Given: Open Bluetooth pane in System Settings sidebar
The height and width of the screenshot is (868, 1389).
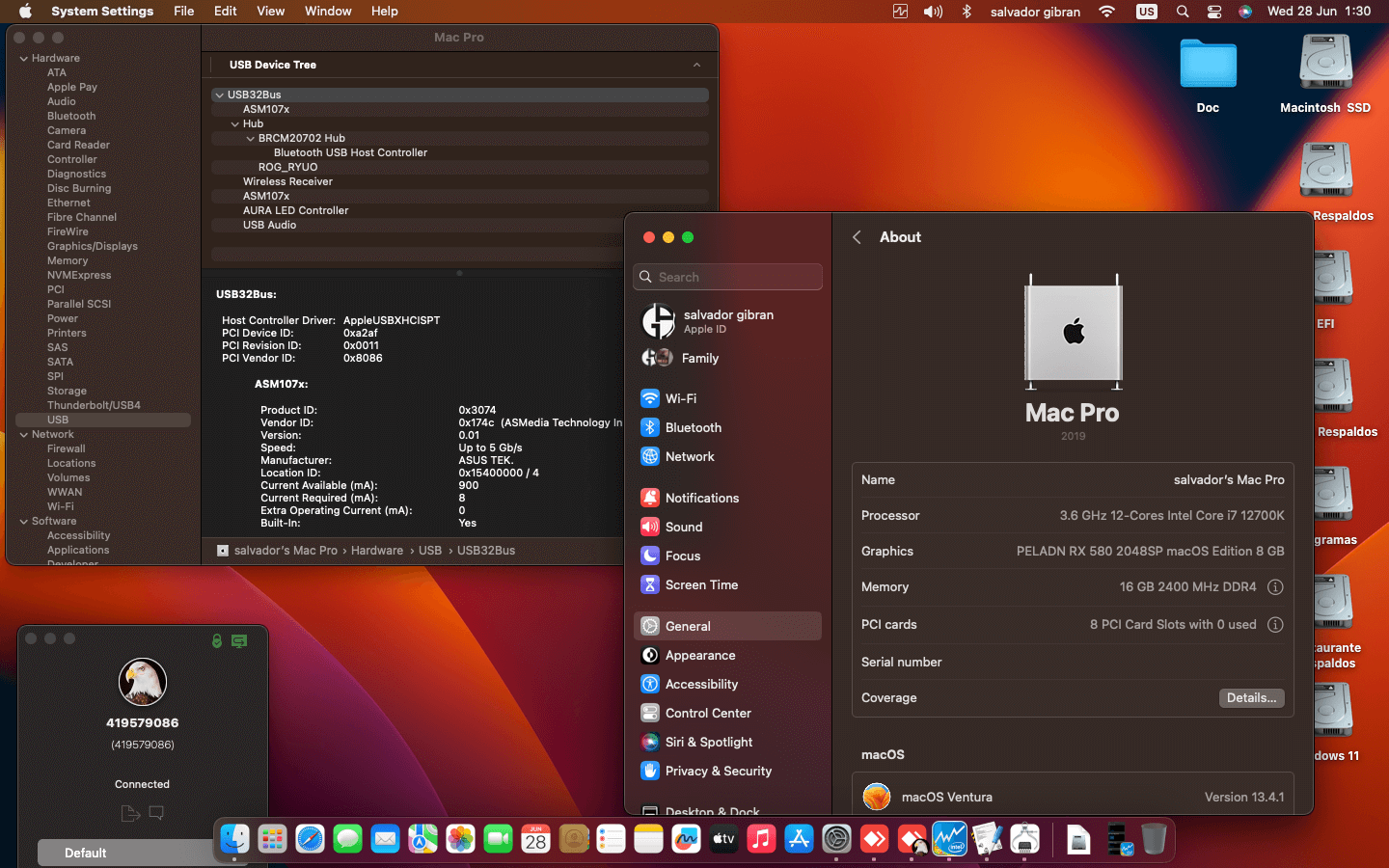Looking at the screenshot, I should 727,427.
